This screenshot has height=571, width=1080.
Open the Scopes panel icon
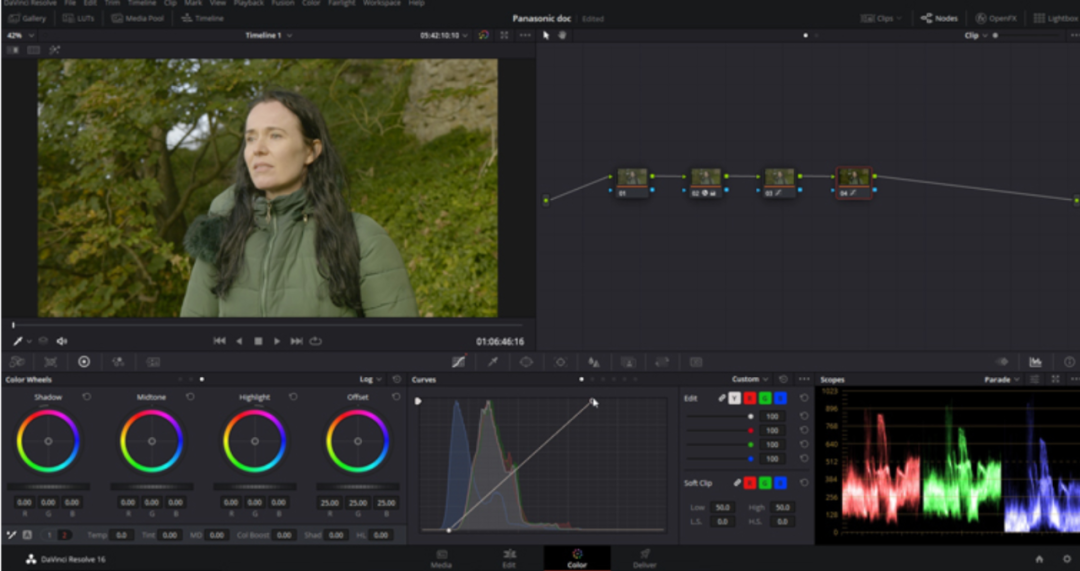pyautogui.click(x=1036, y=362)
